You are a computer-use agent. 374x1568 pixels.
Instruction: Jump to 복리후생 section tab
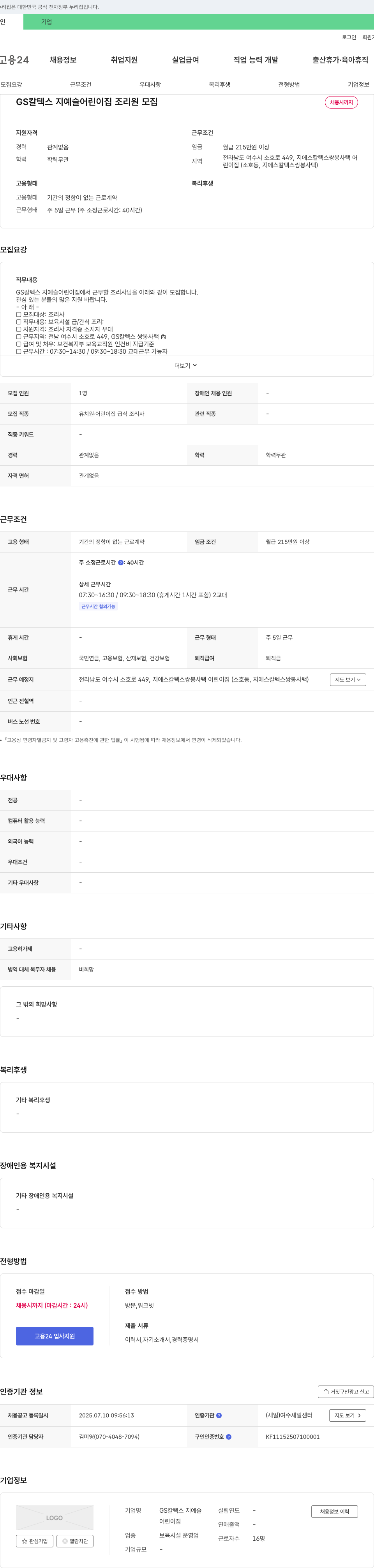click(x=219, y=84)
